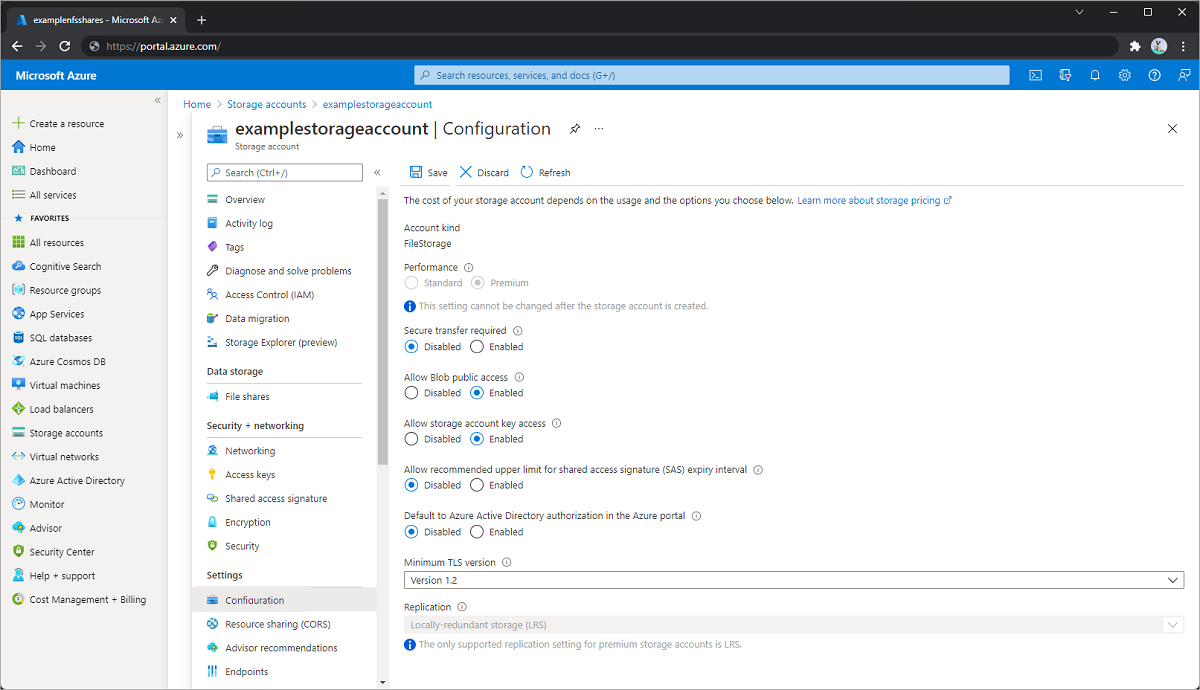This screenshot has height=690, width=1200.
Task: Open the Minimum TLS version dropdown
Action: coord(794,580)
